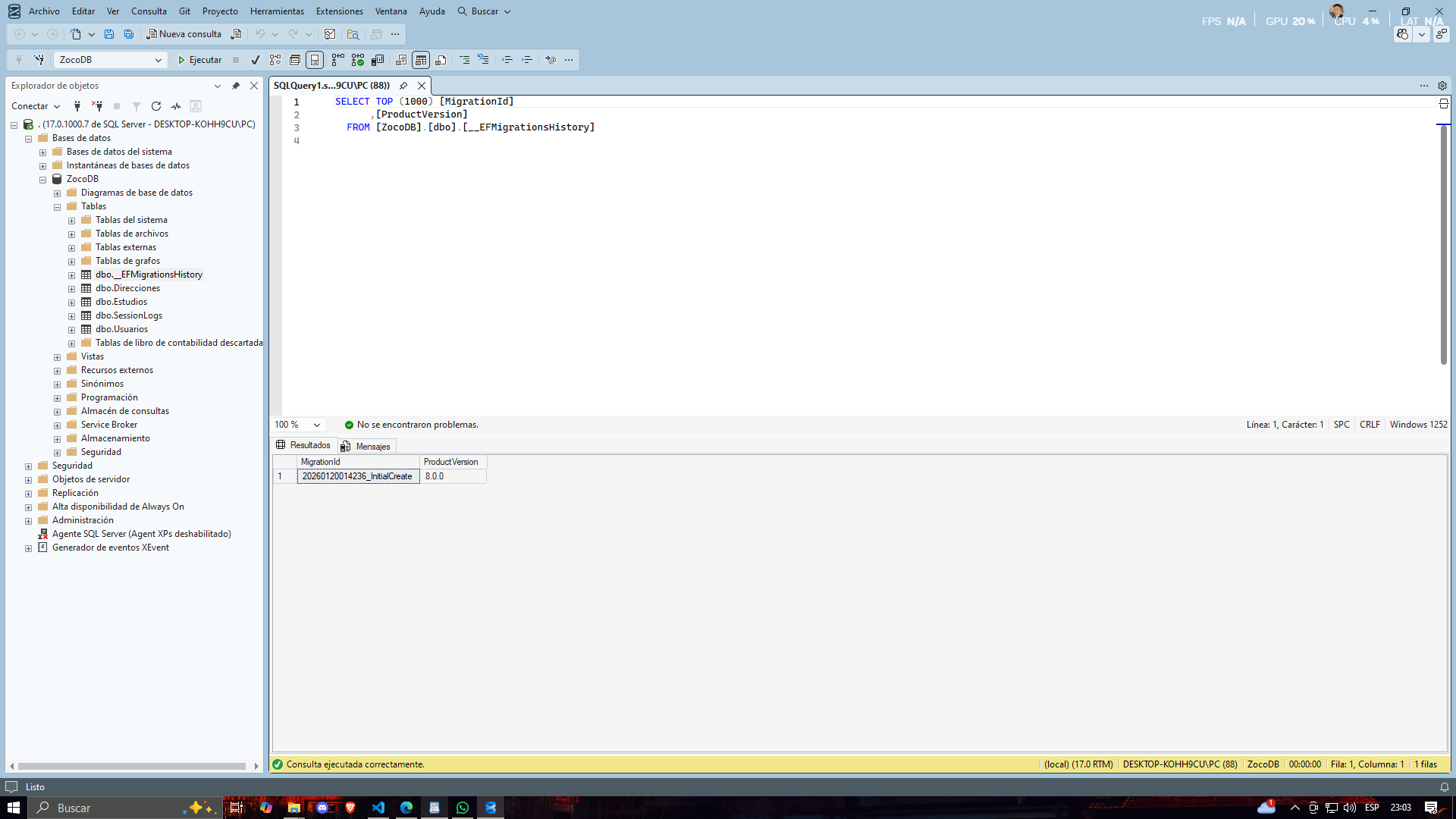Toggle Include Client Statistics

click(x=378, y=60)
